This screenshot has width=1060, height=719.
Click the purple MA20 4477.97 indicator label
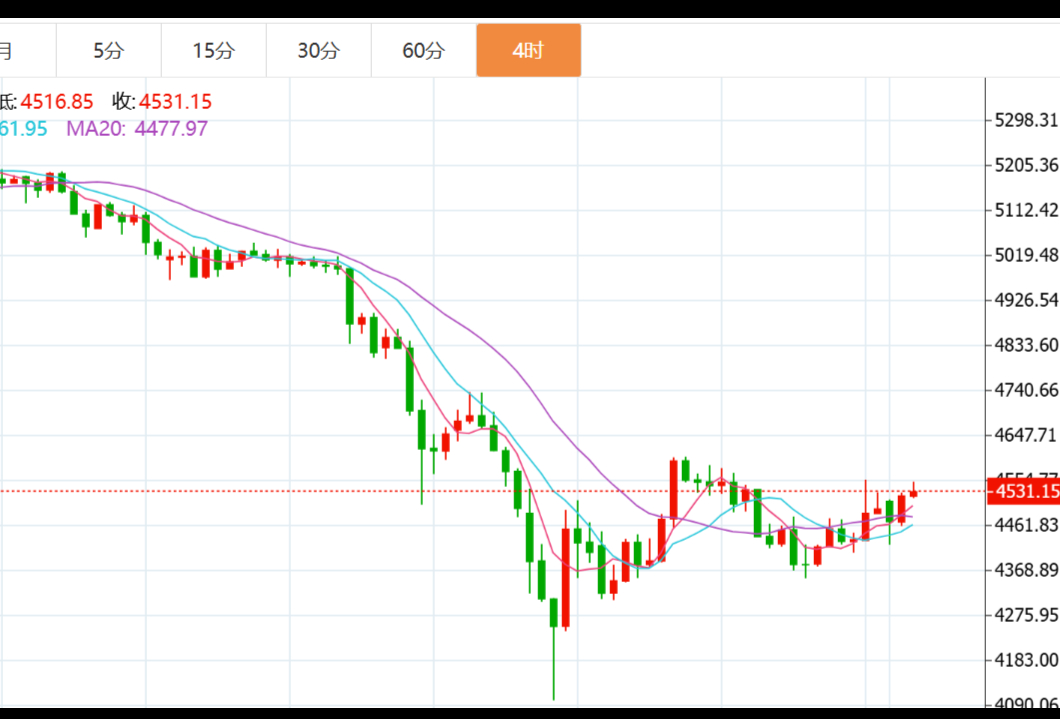tap(137, 128)
